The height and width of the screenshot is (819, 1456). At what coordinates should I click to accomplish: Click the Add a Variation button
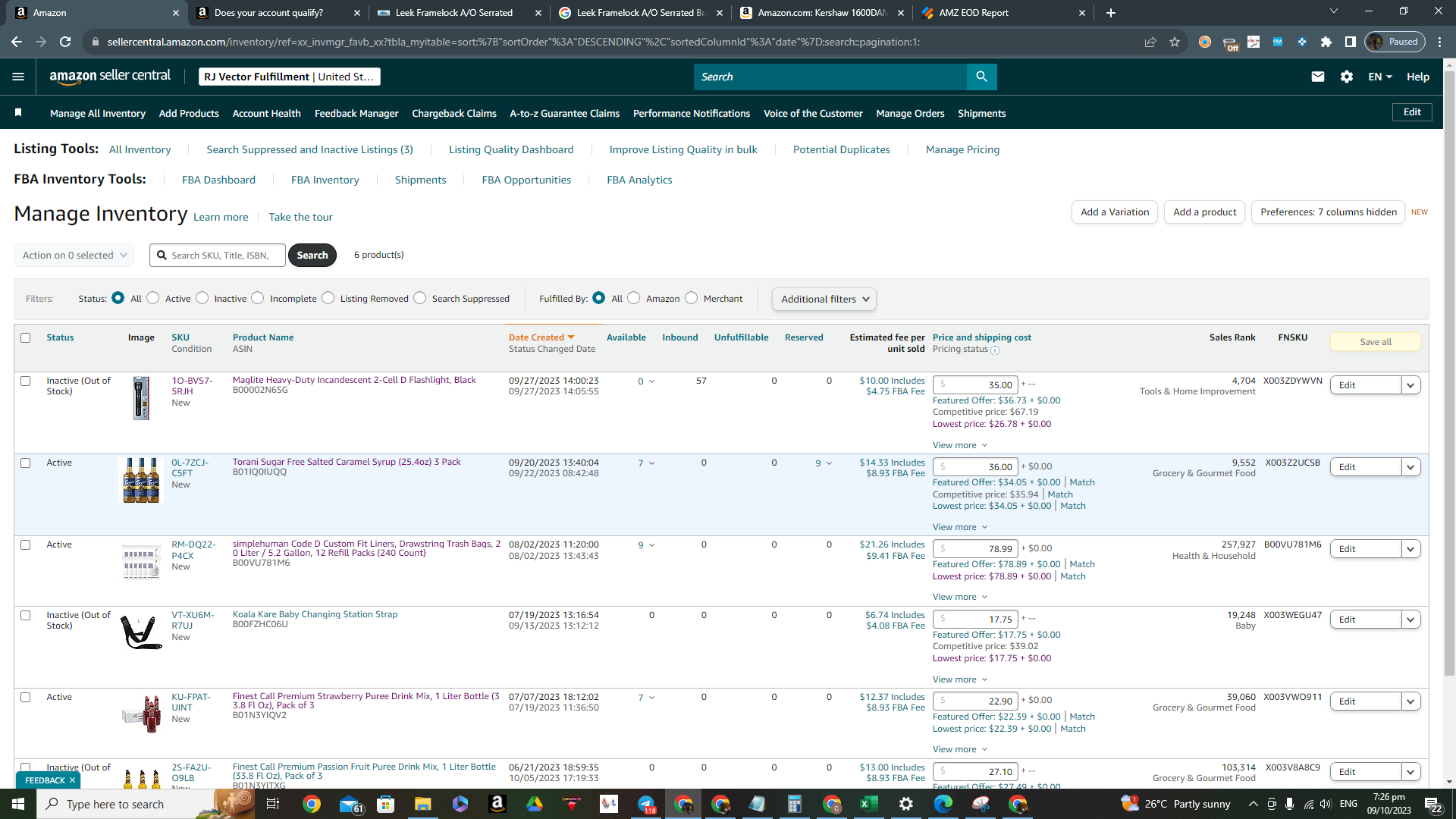point(1115,212)
